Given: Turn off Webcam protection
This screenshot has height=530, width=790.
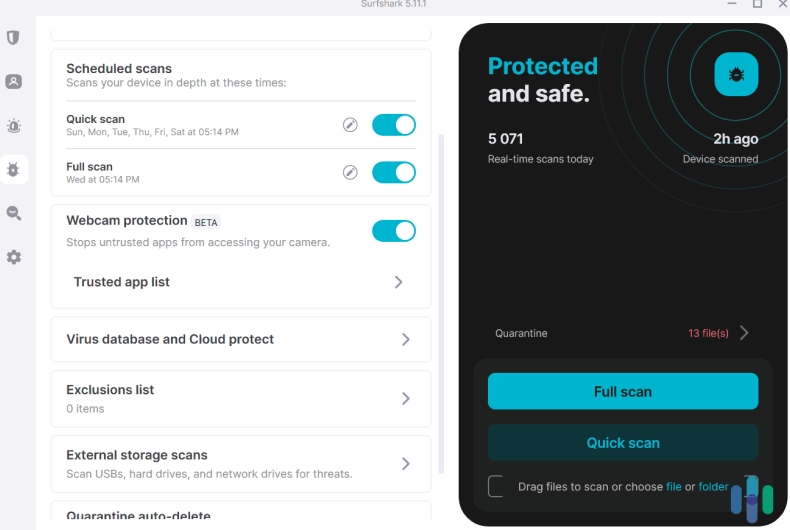Looking at the screenshot, I should pos(393,231).
